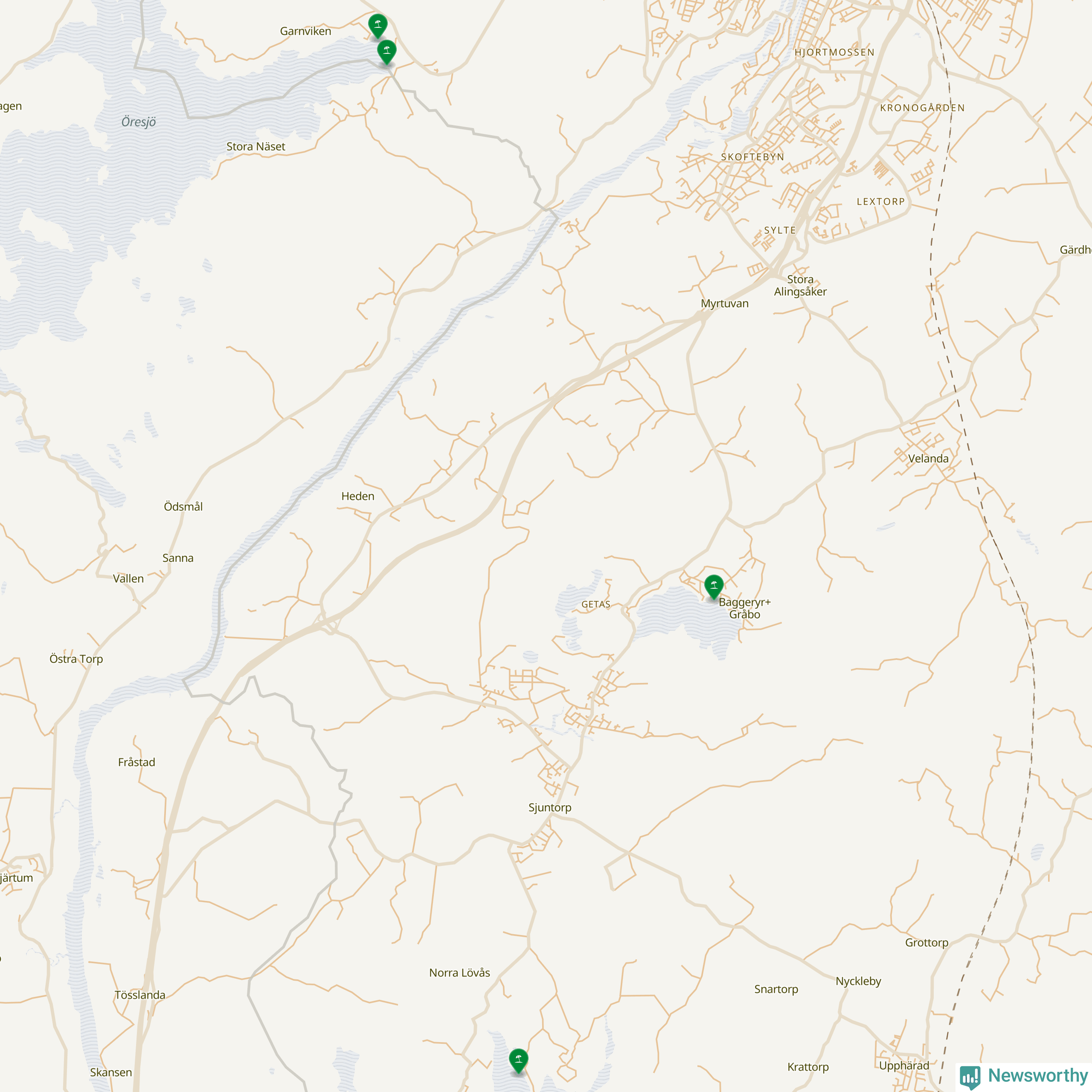Click the Fråstad place label
This screenshot has width=1092, height=1092.
point(137,762)
